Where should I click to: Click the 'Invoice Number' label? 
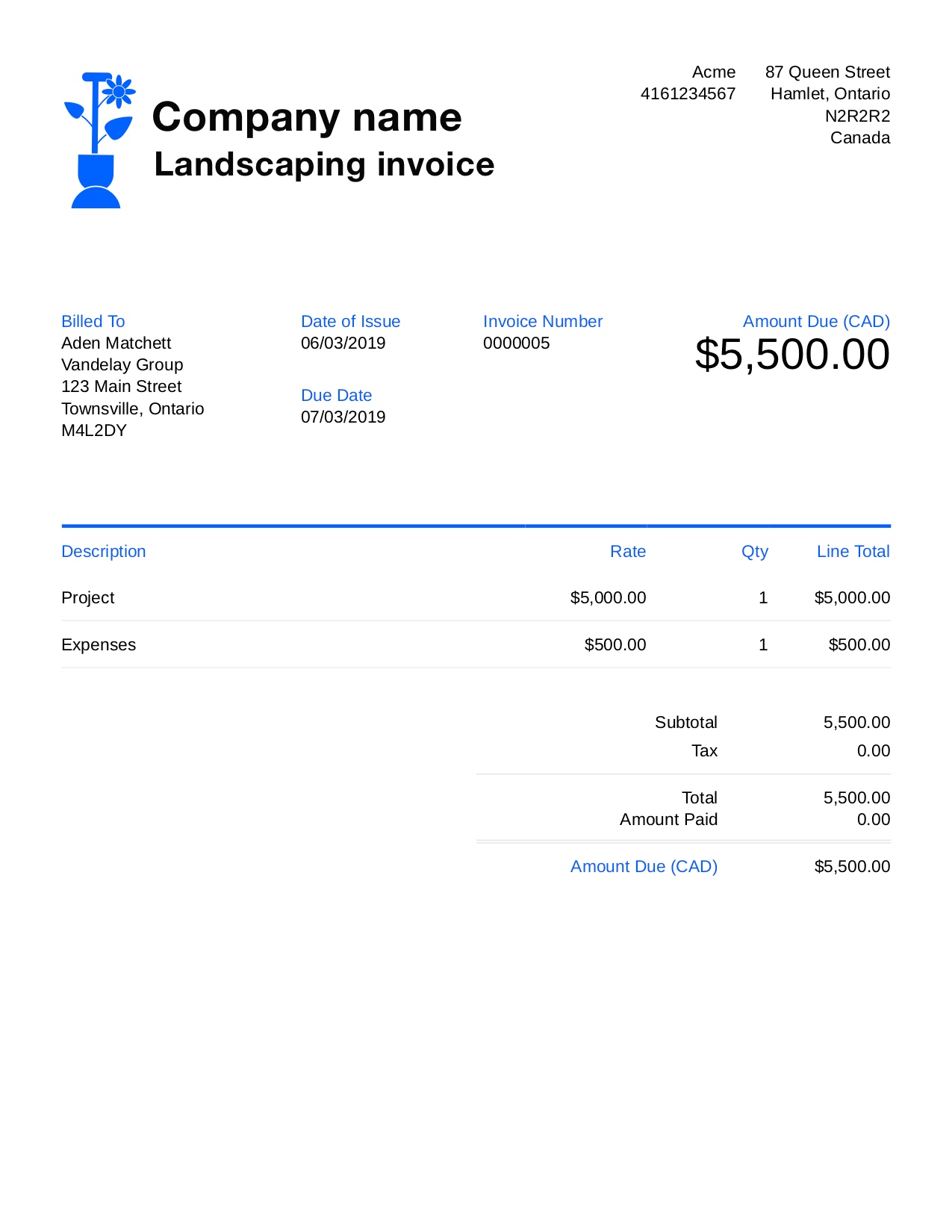[x=543, y=321]
